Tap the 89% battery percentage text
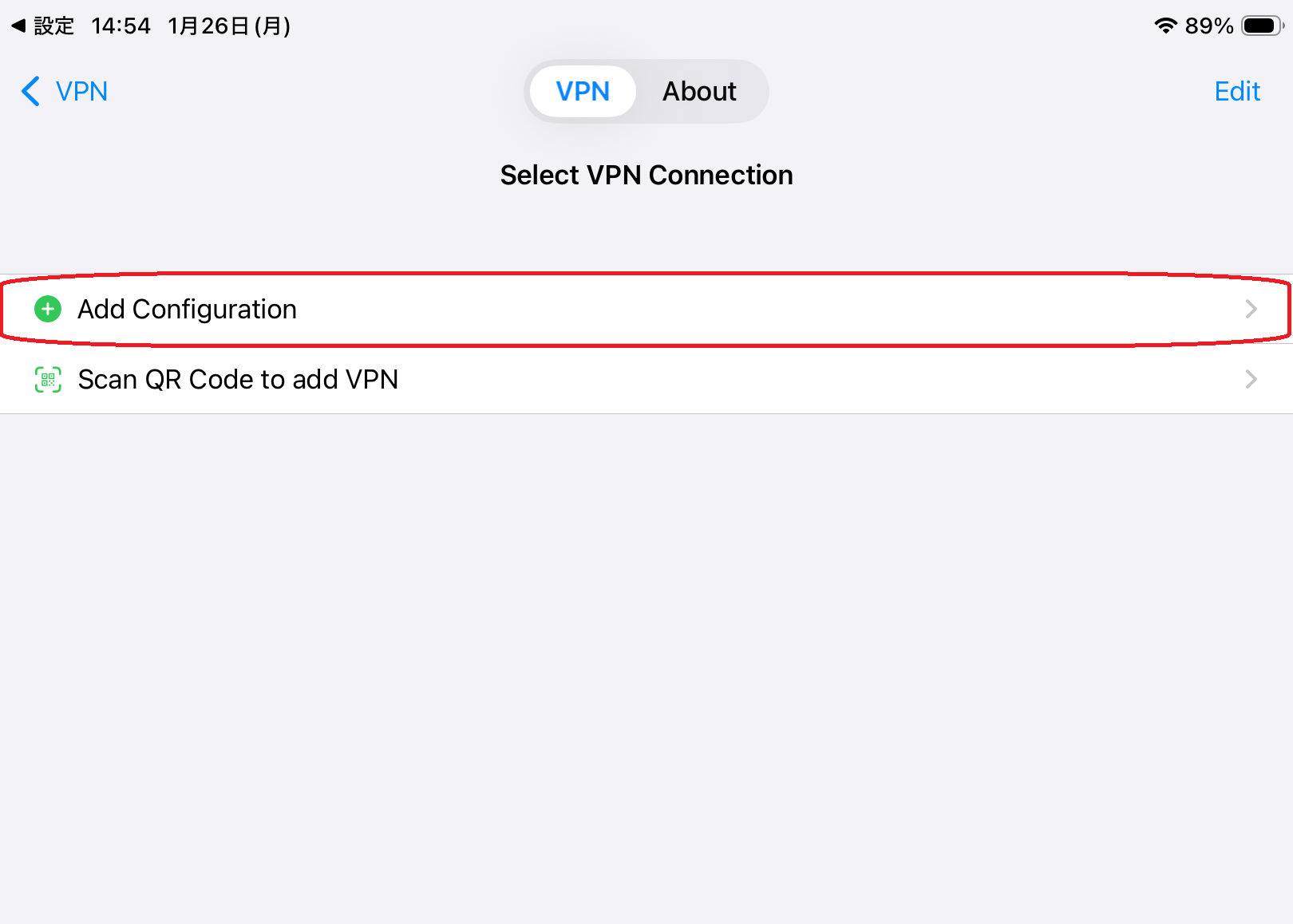 [x=1208, y=26]
